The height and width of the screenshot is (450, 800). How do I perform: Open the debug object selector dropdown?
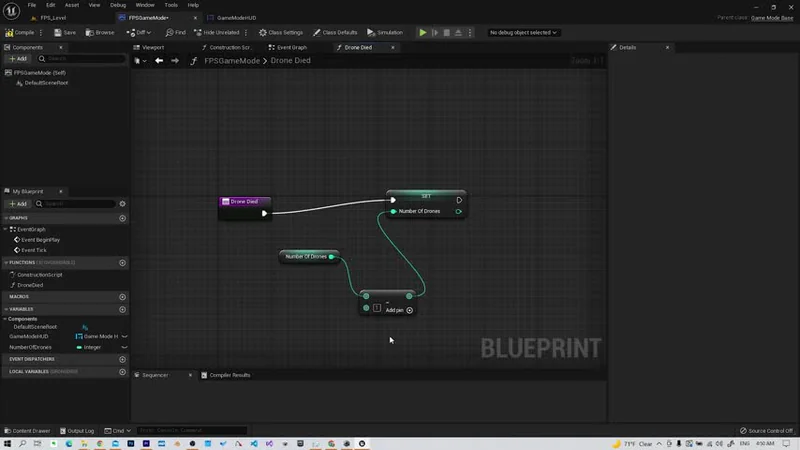523,33
